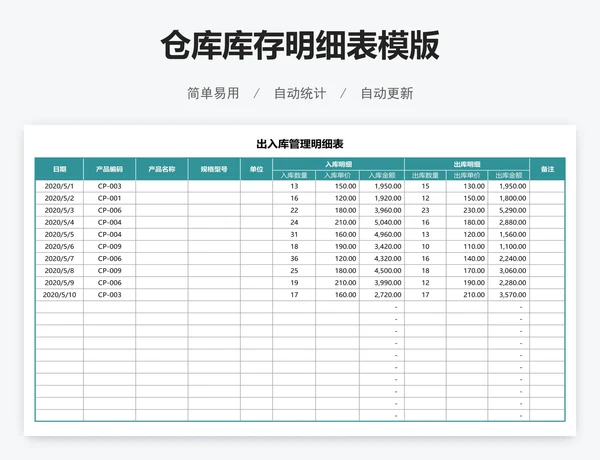600x460 pixels.
Task: Click the 出库单价 sub-header
Action: pos(467,175)
